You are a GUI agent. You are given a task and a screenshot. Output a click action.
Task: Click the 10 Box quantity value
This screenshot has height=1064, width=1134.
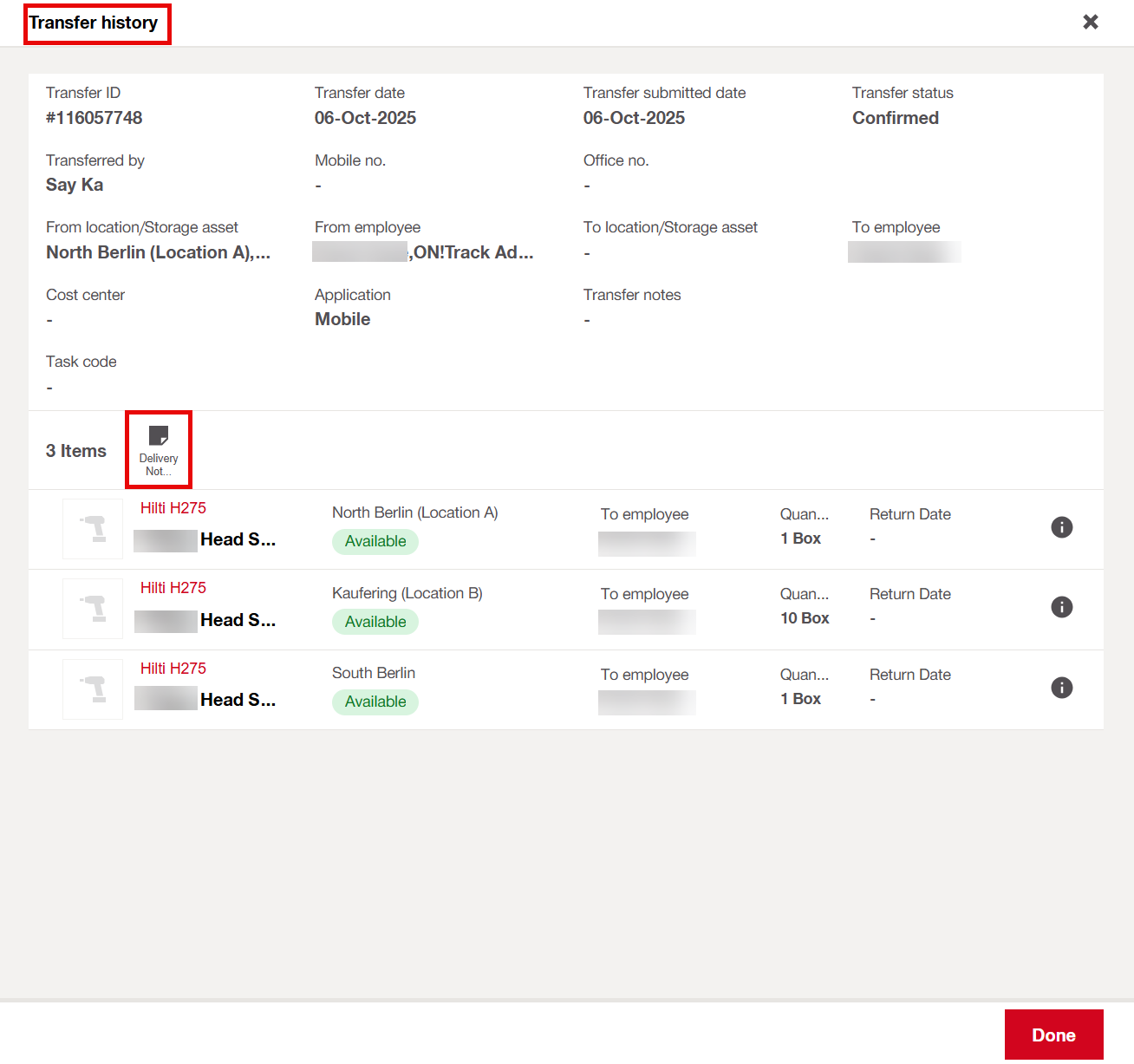[805, 618]
